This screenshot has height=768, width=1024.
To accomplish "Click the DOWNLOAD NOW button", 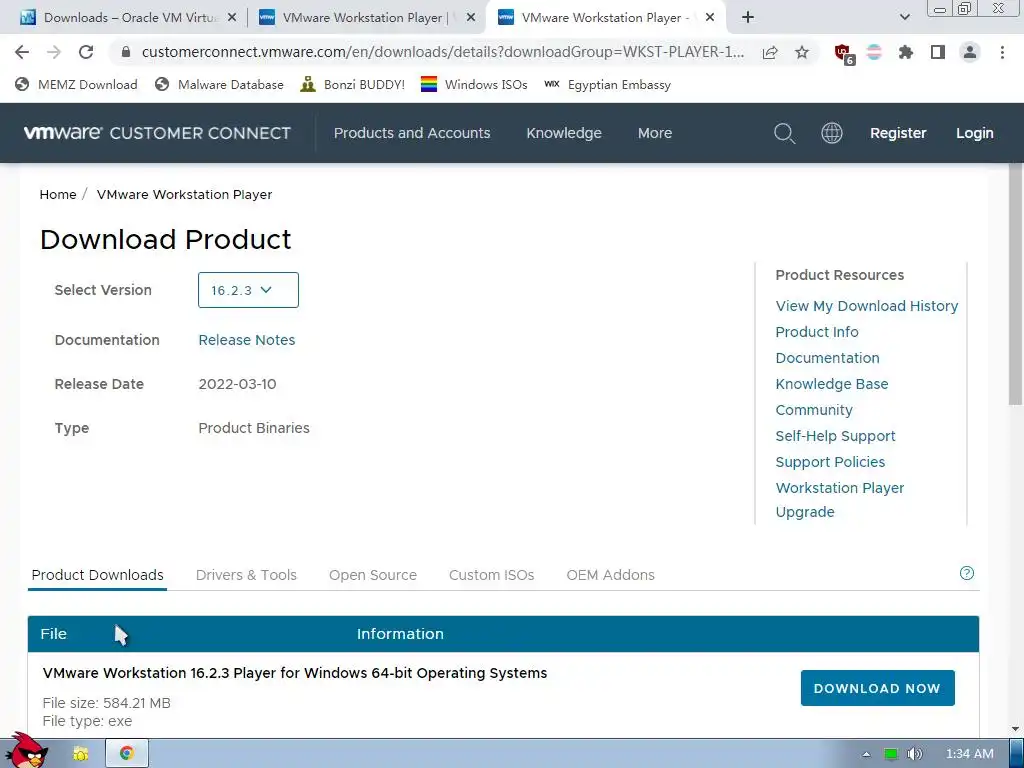I will pyautogui.click(x=877, y=688).
